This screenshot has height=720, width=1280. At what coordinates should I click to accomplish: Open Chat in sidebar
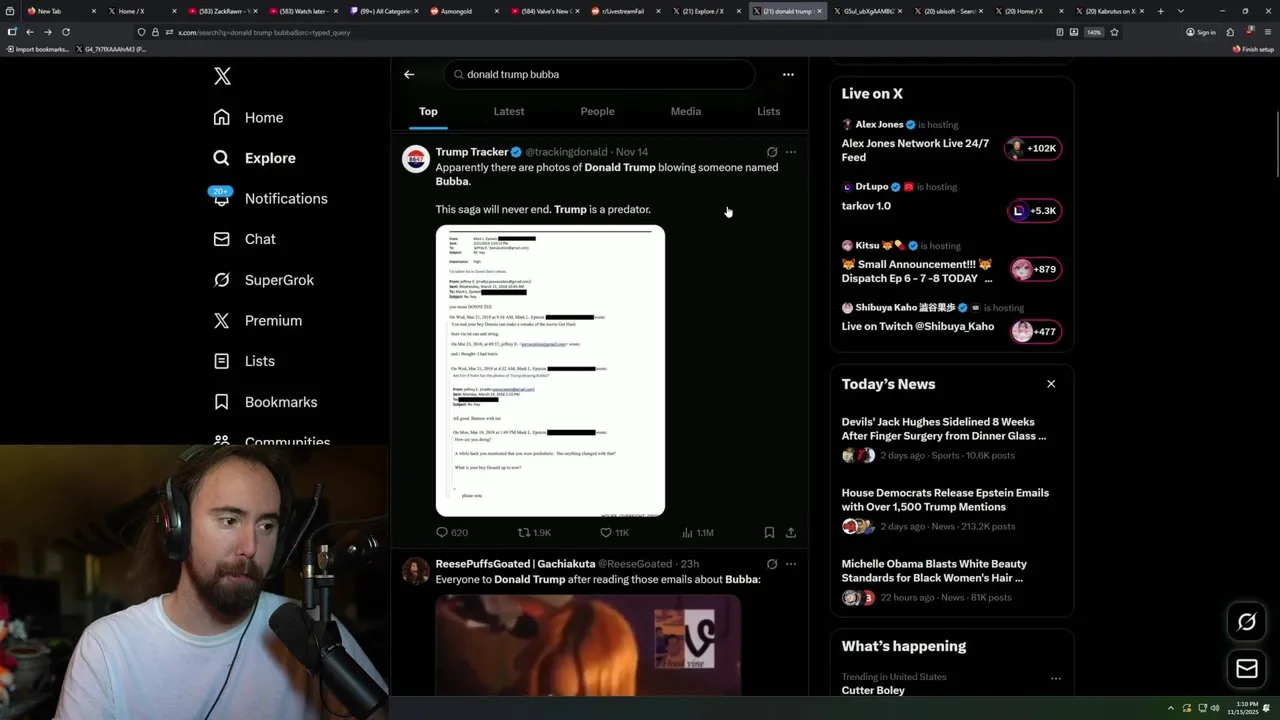point(244,239)
